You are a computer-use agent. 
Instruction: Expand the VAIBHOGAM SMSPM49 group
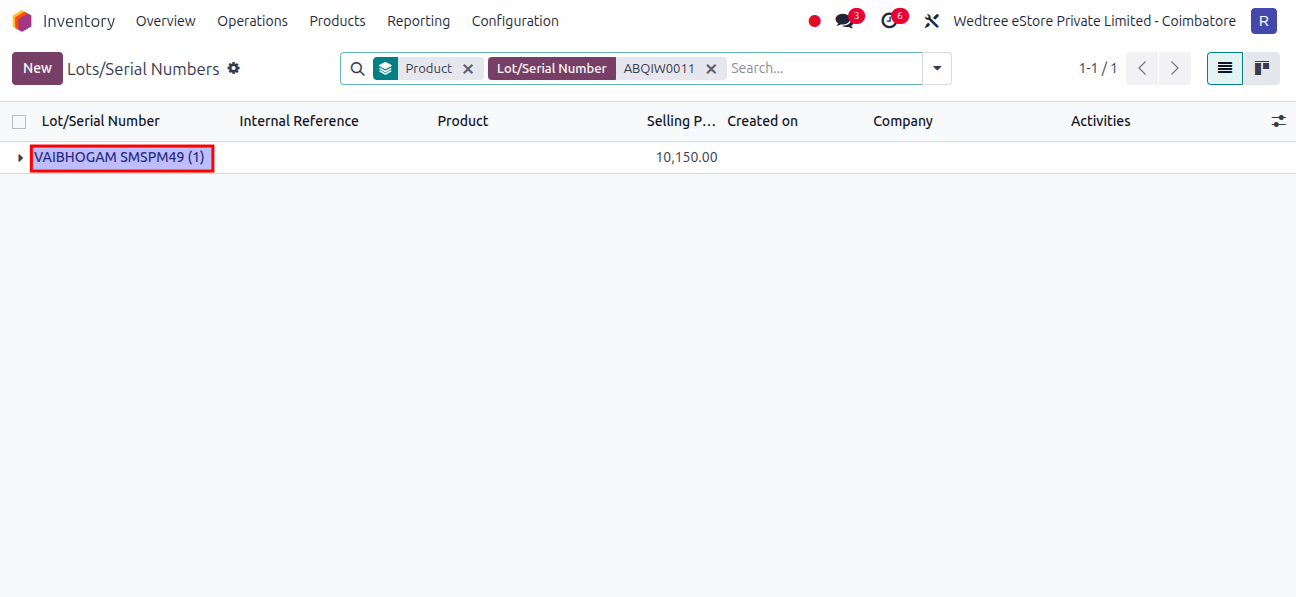point(20,157)
